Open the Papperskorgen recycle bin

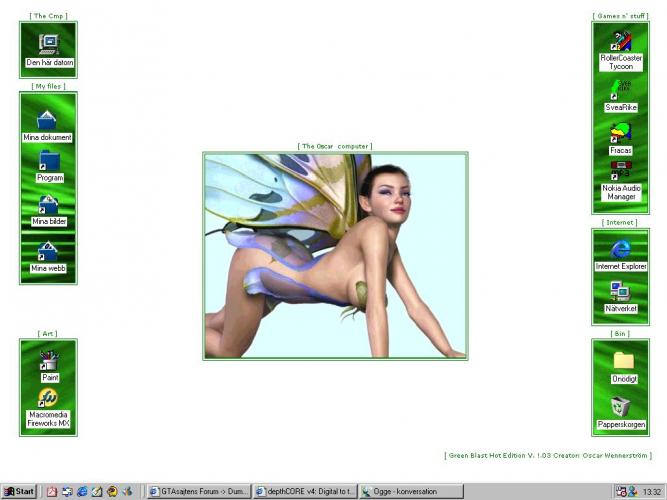pos(622,407)
